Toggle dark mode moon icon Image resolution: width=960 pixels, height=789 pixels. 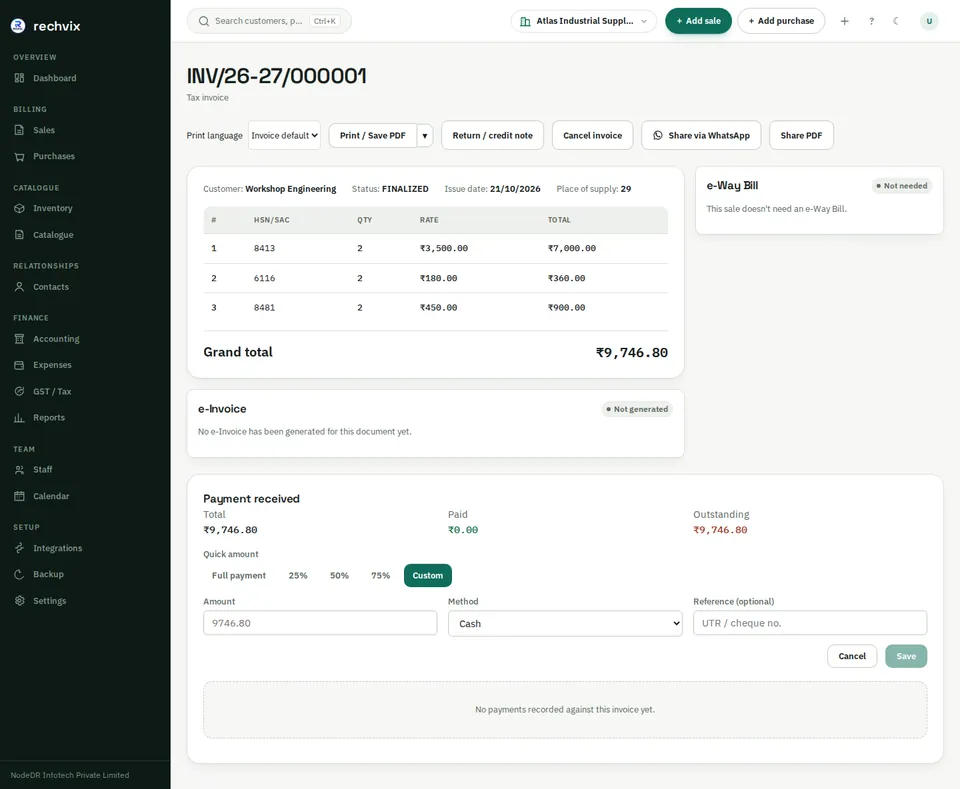896,21
